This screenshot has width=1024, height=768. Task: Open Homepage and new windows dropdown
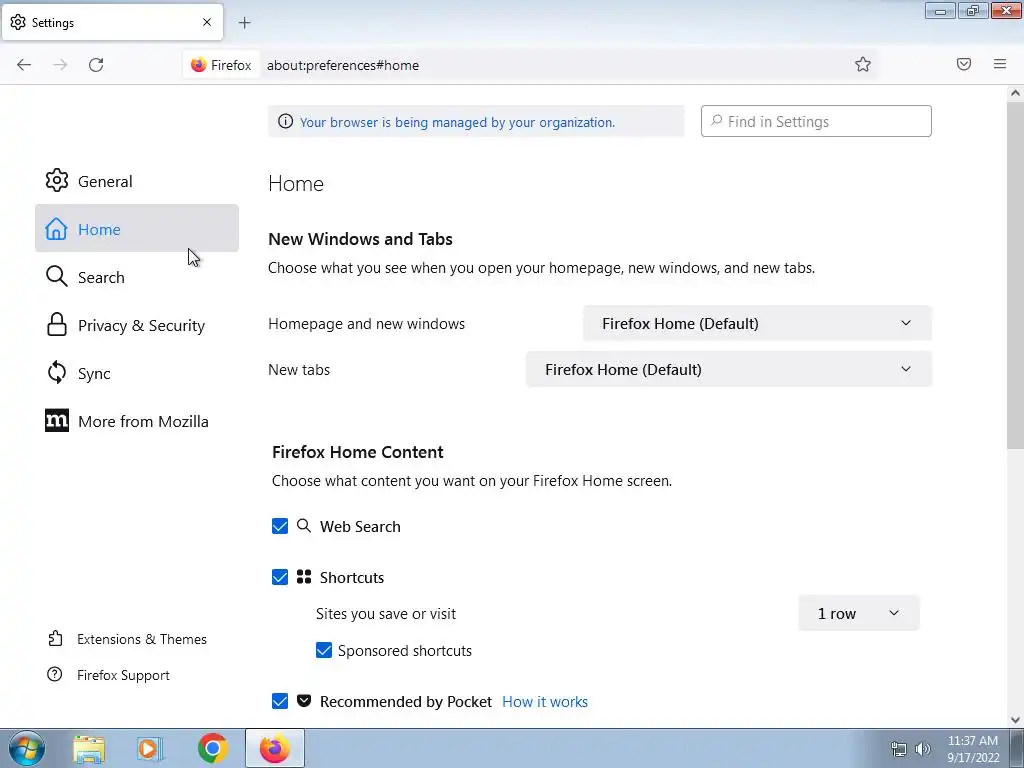(x=757, y=323)
